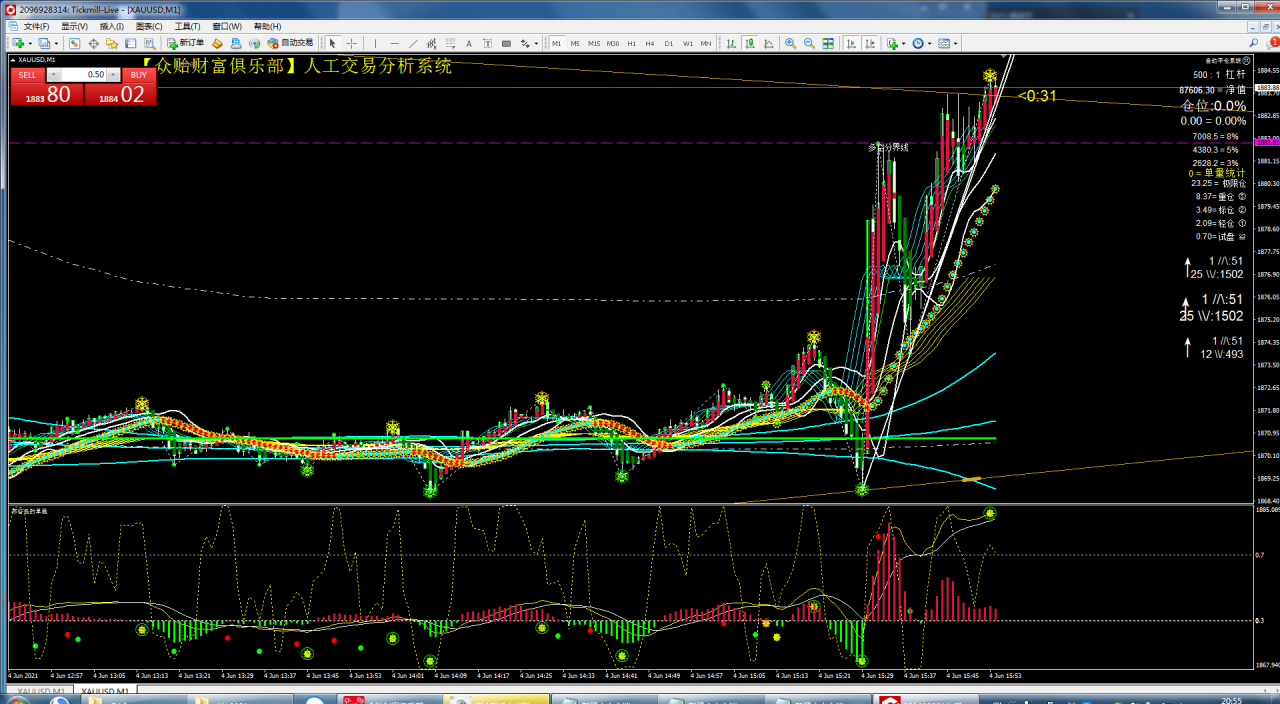Open the 工具(T) menu
The height and width of the screenshot is (704, 1280).
pyautogui.click(x=187, y=26)
